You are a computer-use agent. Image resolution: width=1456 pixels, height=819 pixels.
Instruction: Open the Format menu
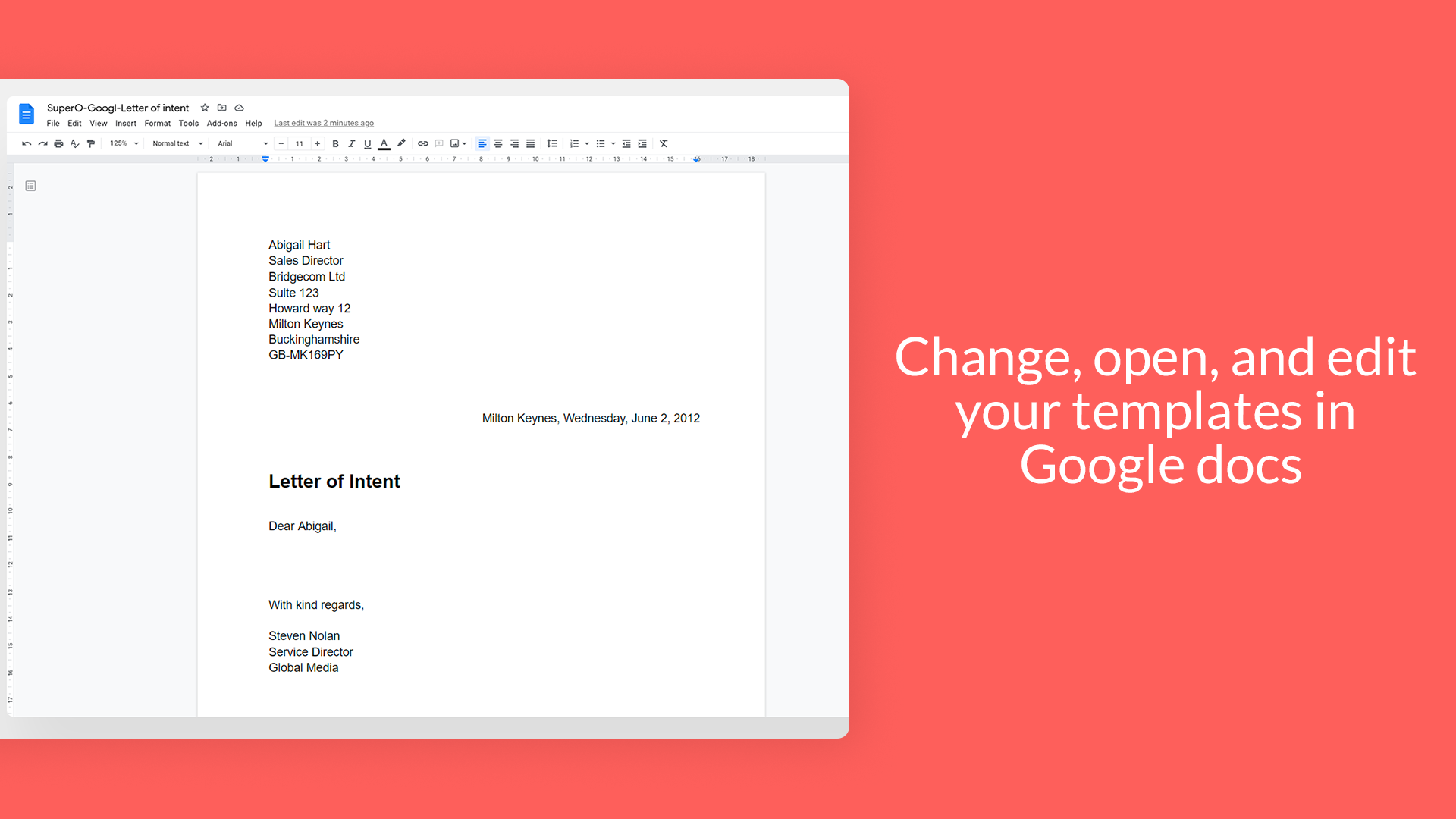click(157, 123)
